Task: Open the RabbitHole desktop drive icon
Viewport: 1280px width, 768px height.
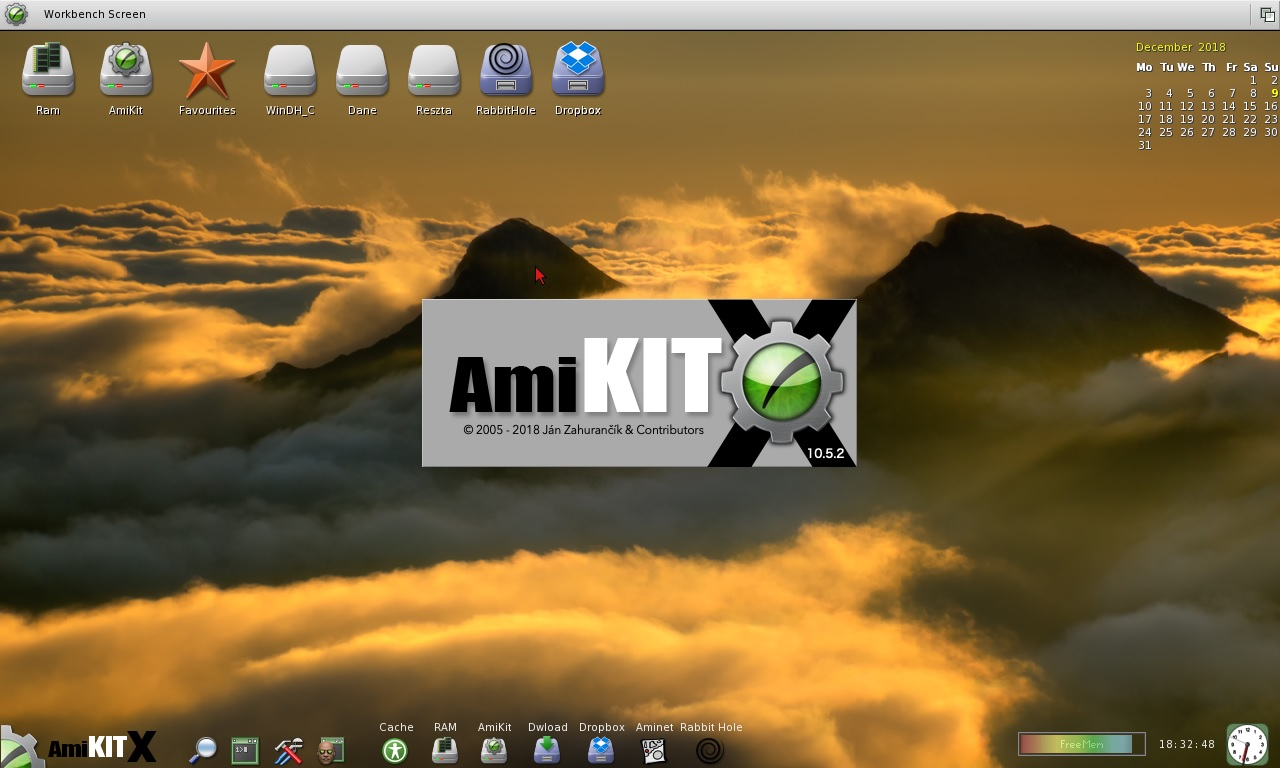Action: click(506, 70)
